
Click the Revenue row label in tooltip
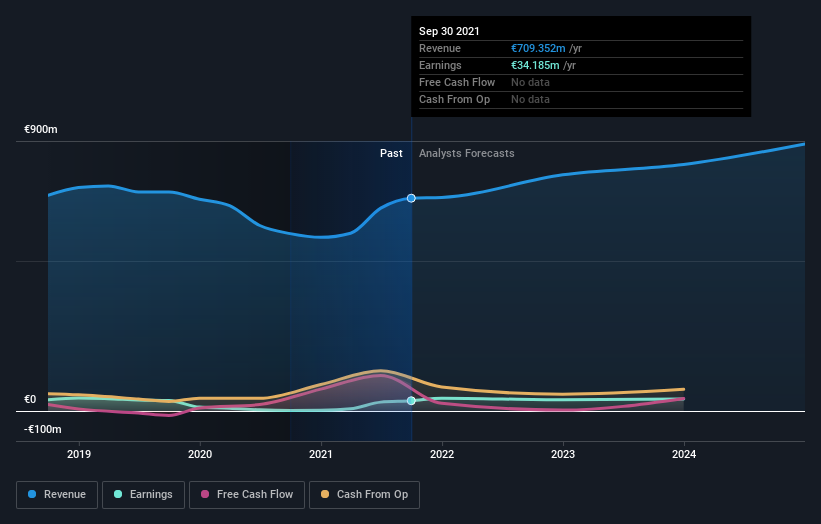pos(440,48)
